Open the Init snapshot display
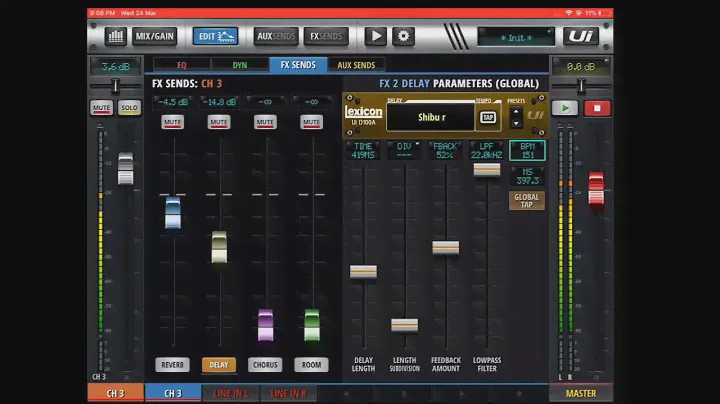This screenshot has width=720, height=404. click(x=515, y=37)
